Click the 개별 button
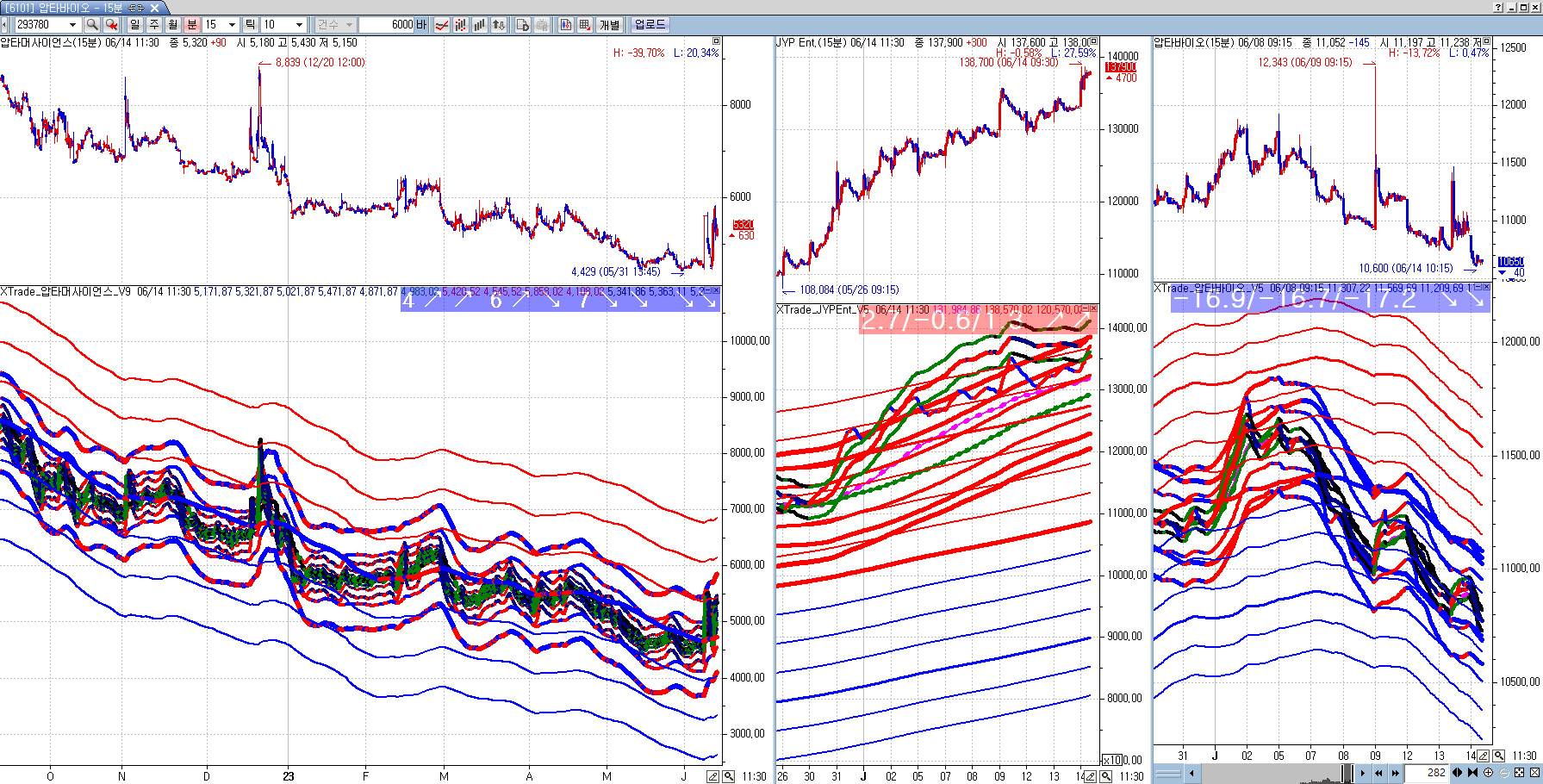Viewport: 1543px width, 784px height. 610,25
